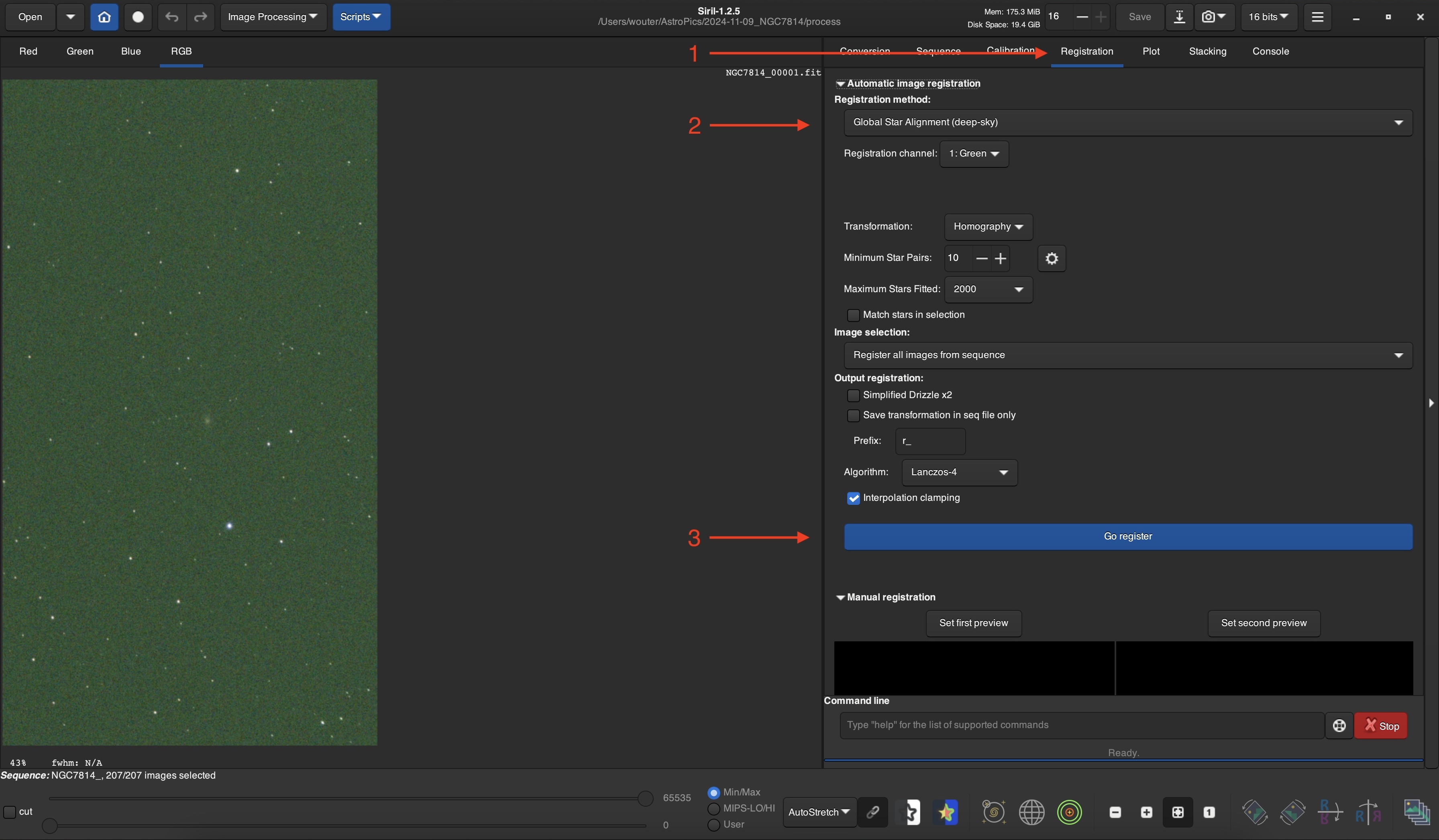Open the Transformation Homography dropdown
The height and width of the screenshot is (840, 1439).
point(988,227)
